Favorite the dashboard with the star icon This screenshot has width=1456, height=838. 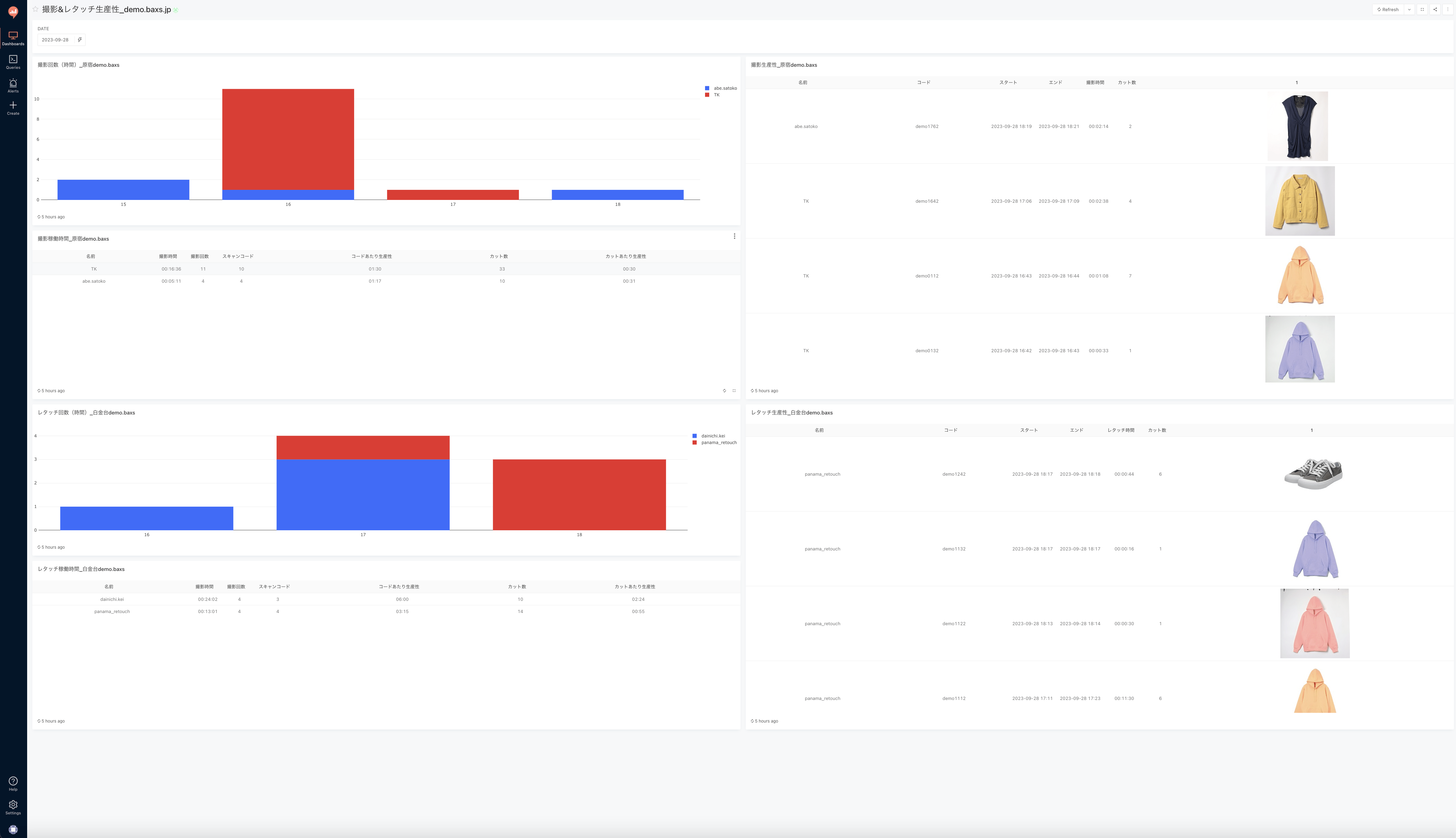[x=36, y=9]
